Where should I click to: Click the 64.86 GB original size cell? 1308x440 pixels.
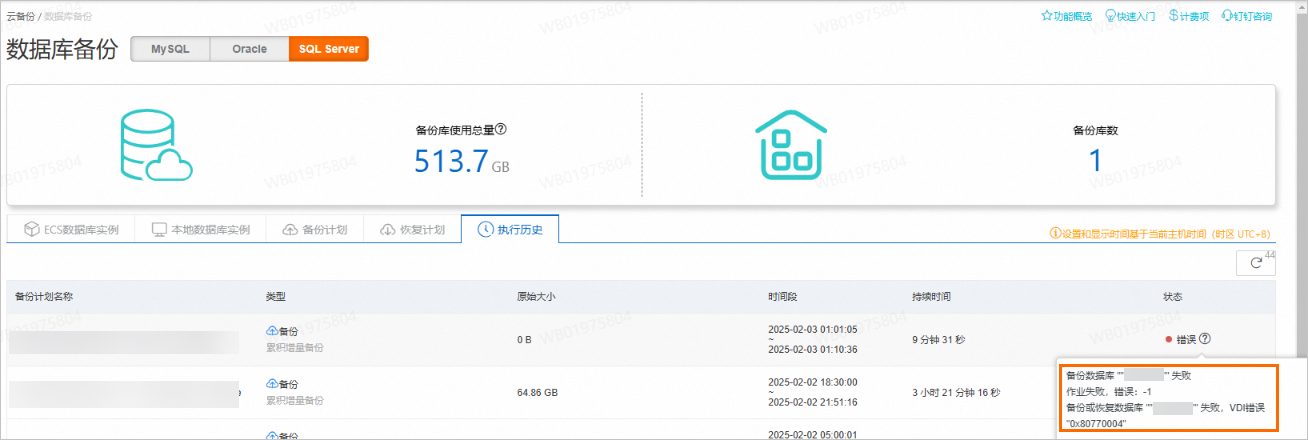(x=537, y=393)
